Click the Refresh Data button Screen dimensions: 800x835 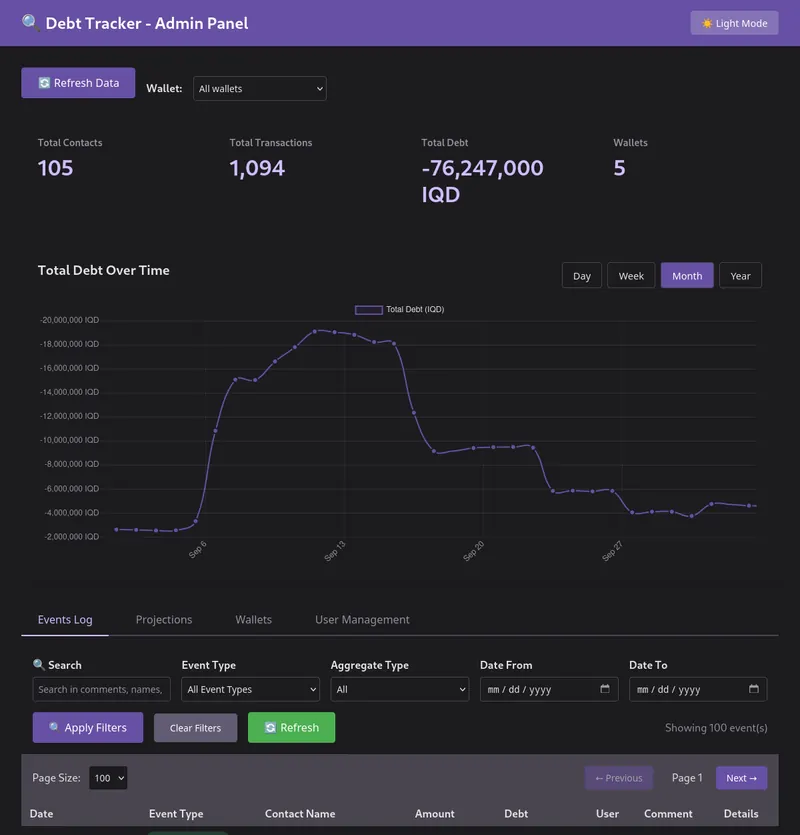[78, 83]
